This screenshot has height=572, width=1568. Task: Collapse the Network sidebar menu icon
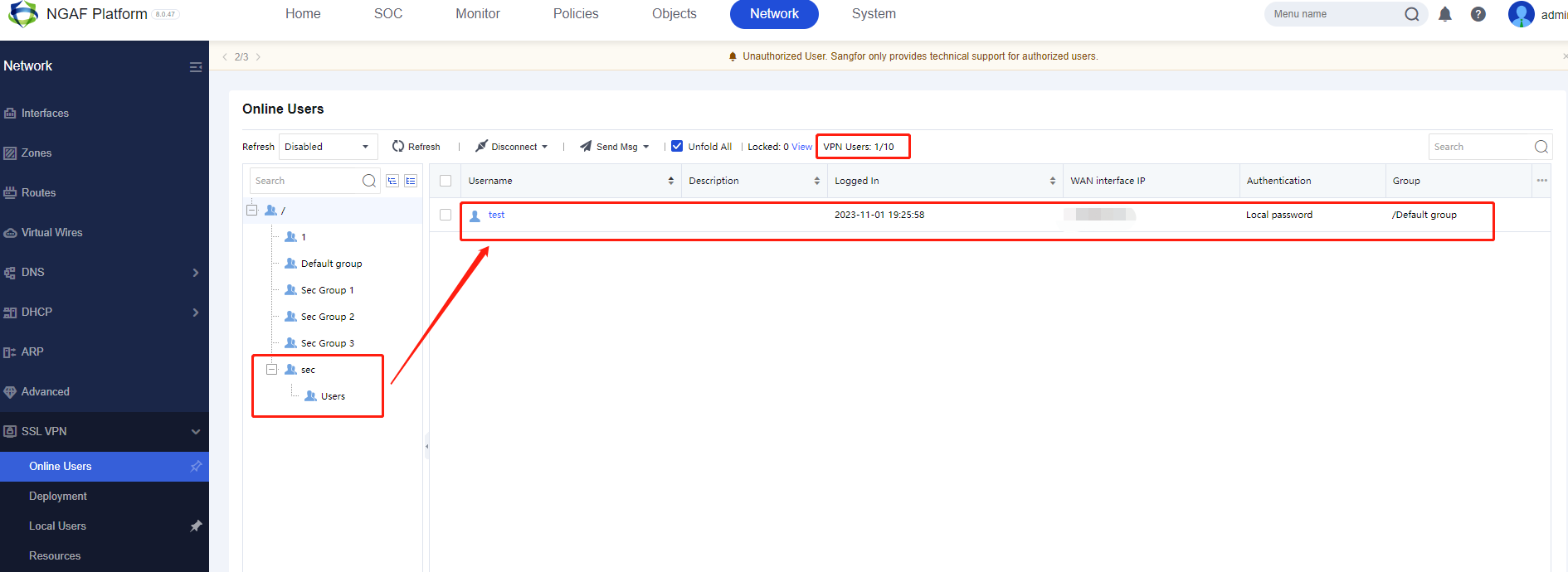coord(196,67)
